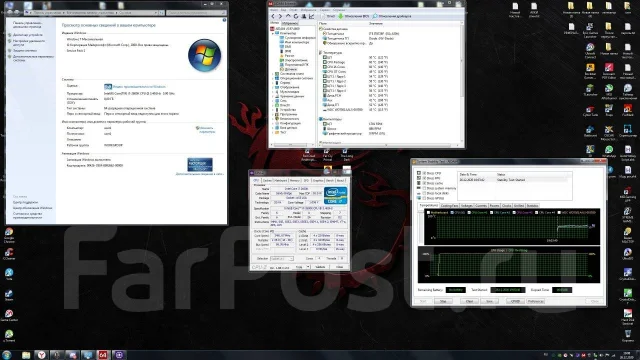Open the Mainboard tab in CPU-Z
Screen dimensions: 640x360
280,180
